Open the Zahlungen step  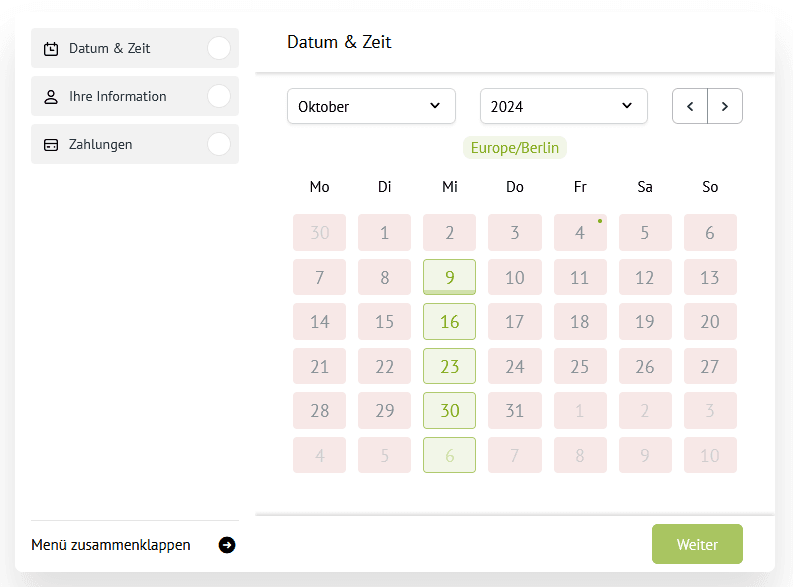[x=101, y=144]
